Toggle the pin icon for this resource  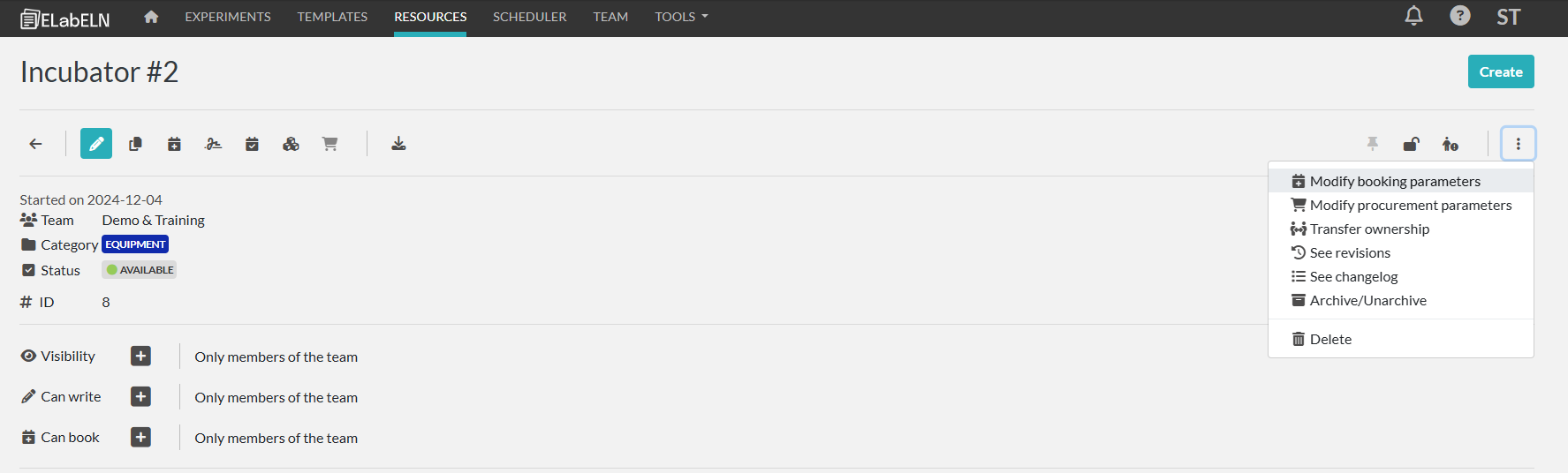click(1373, 144)
